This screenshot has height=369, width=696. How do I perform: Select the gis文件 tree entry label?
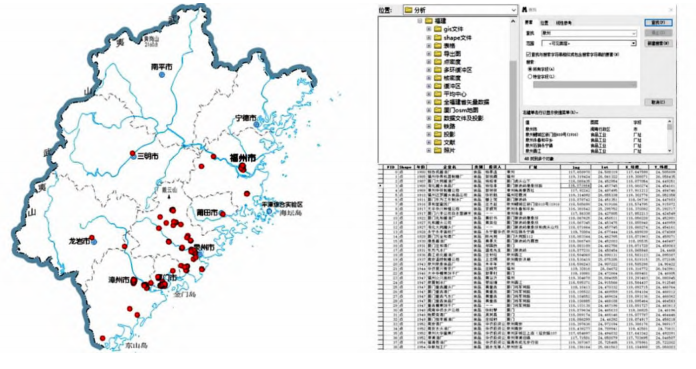453,29
